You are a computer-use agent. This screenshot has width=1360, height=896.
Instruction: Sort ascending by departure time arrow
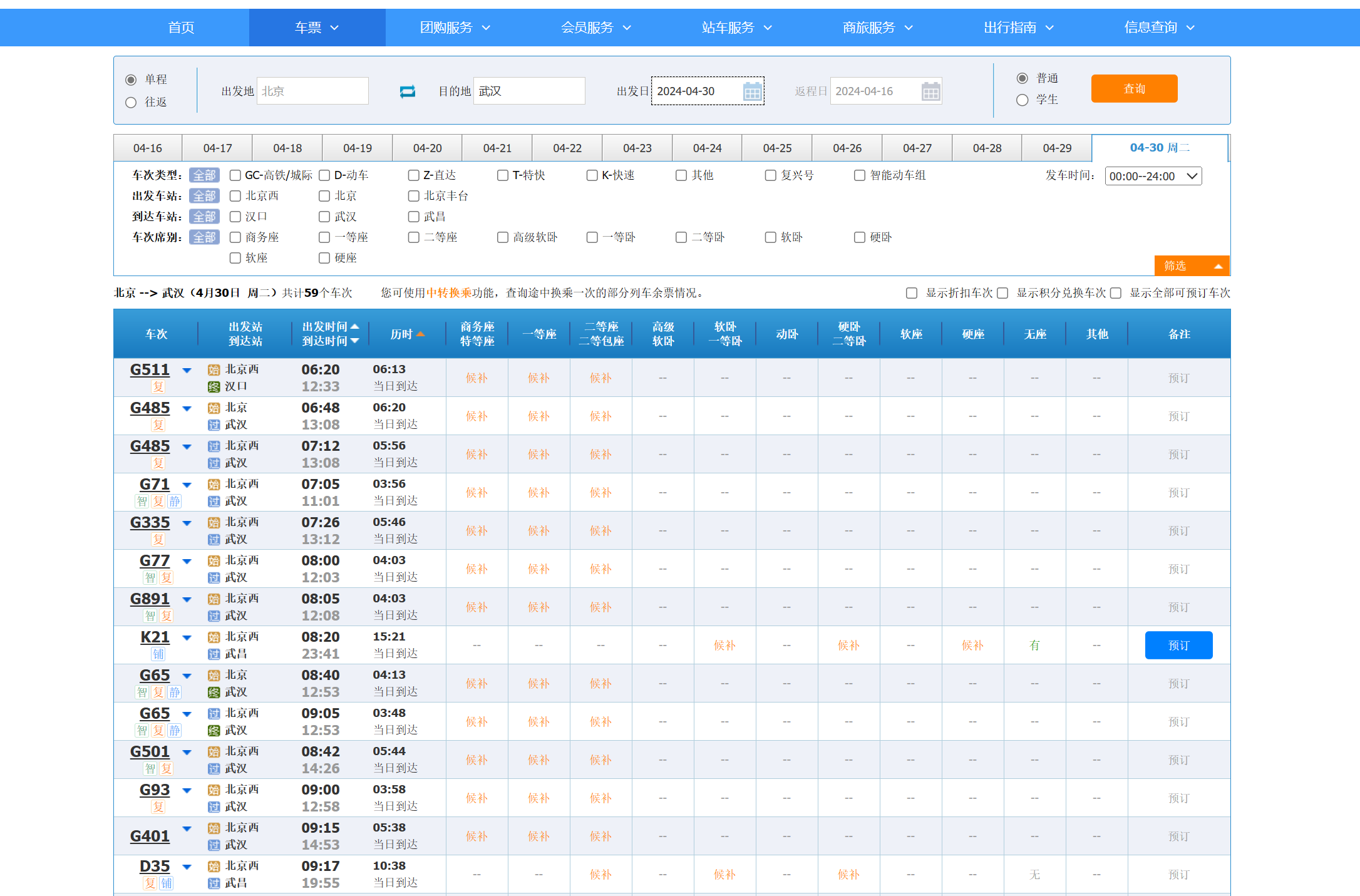click(x=355, y=327)
